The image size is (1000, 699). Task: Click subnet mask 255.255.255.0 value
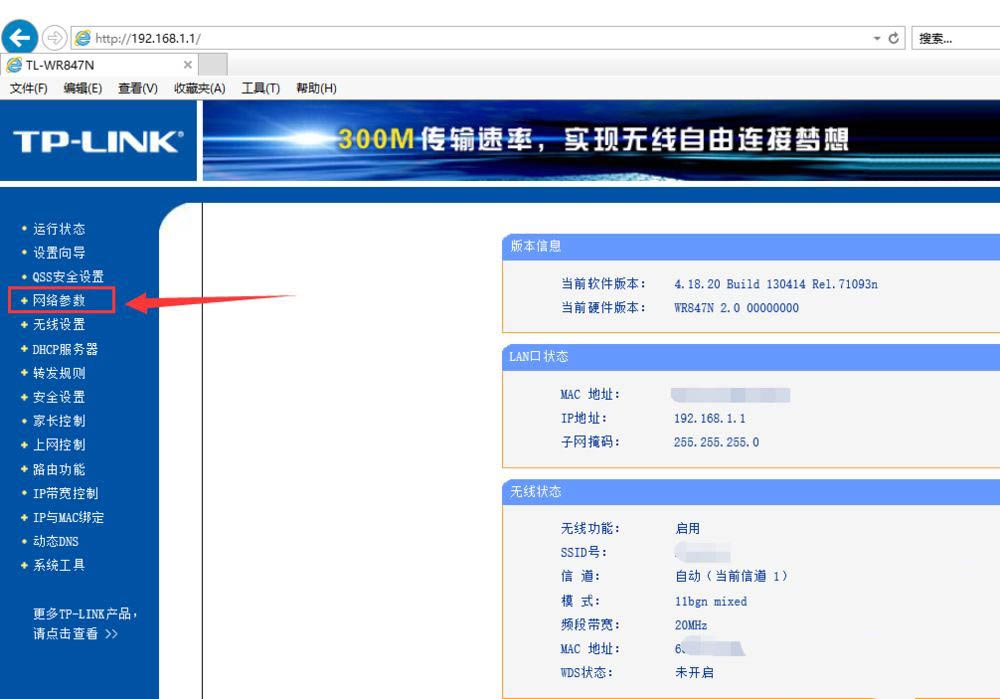[x=716, y=442]
